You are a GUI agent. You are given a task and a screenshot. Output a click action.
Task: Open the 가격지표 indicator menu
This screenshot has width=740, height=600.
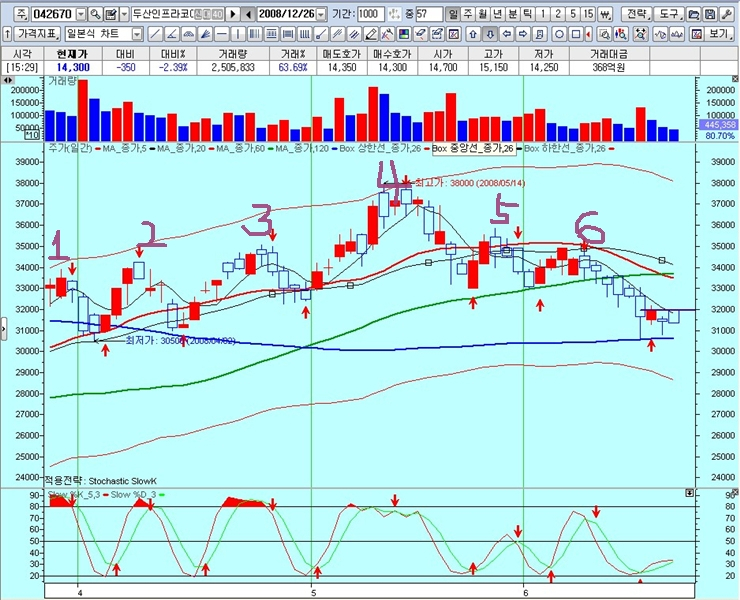point(37,34)
